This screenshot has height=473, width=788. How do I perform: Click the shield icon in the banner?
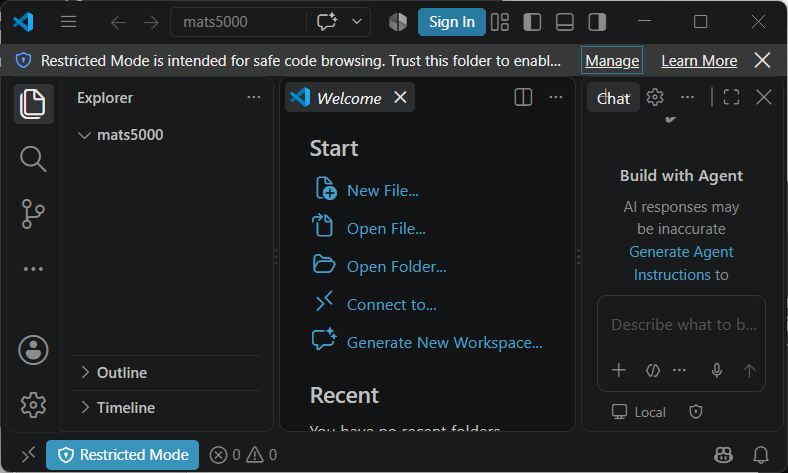pyautogui.click(x=23, y=60)
